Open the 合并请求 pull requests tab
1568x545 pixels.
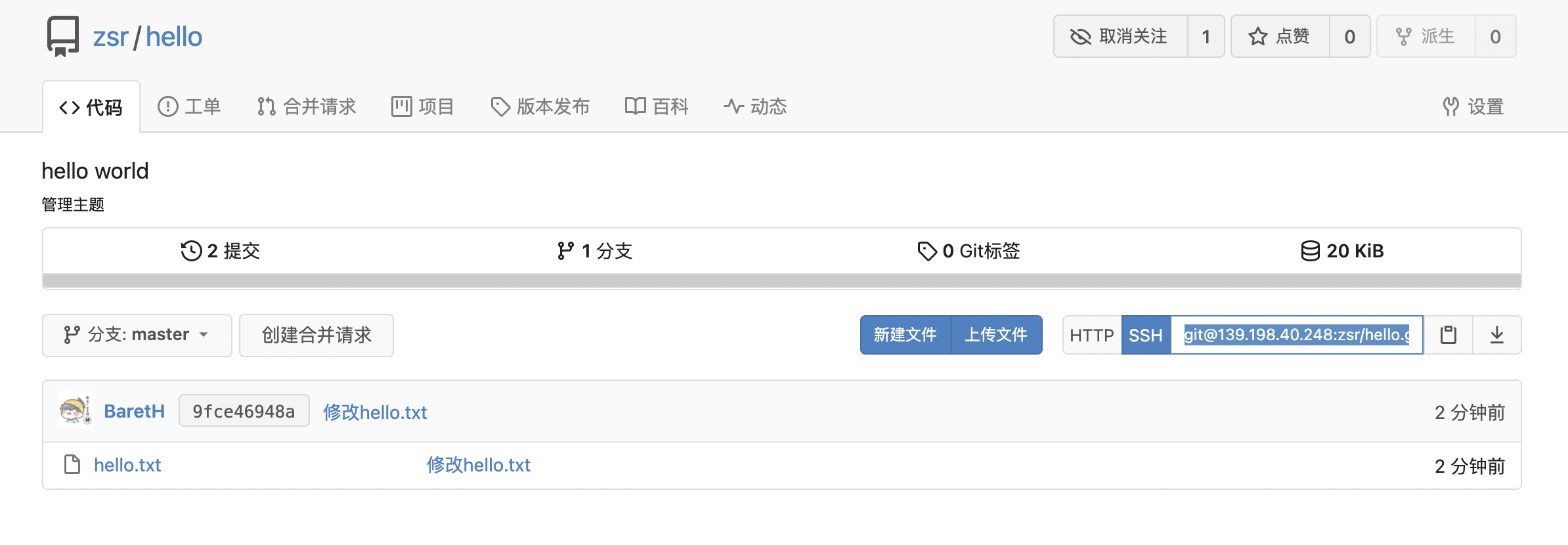tap(307, 106)
